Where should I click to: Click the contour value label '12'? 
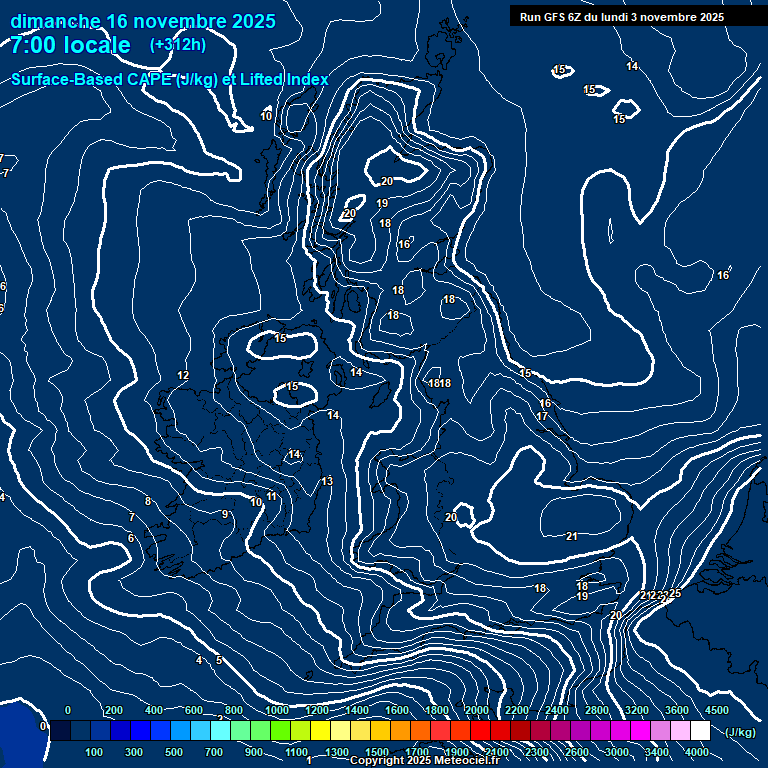[183, 376]
